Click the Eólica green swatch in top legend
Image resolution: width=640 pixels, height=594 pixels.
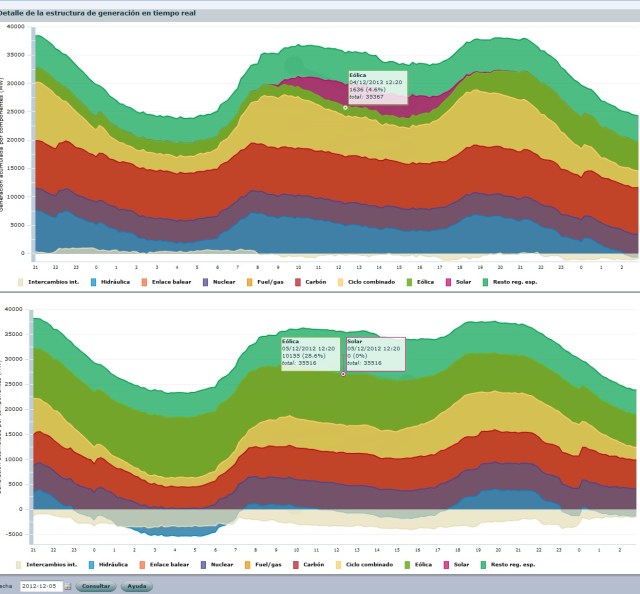[x=409, y=283]
